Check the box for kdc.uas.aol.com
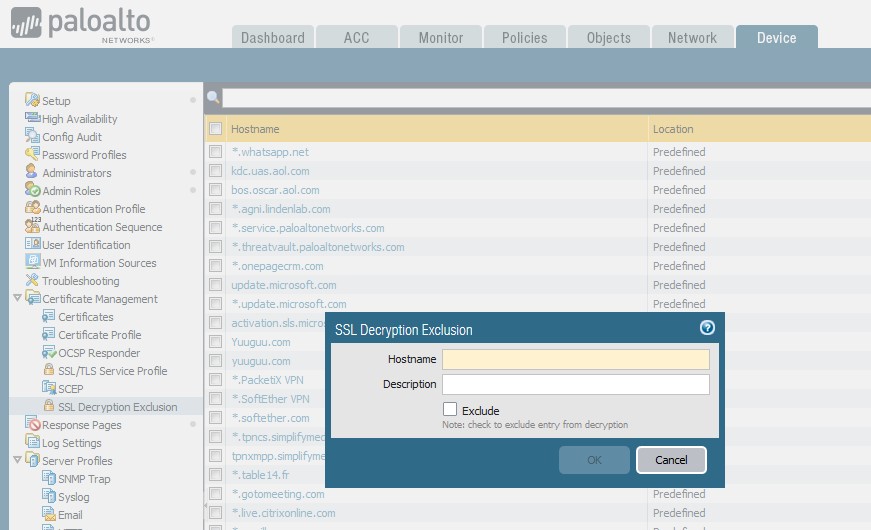This screenshot has width=871, height=530. [216, 171]
